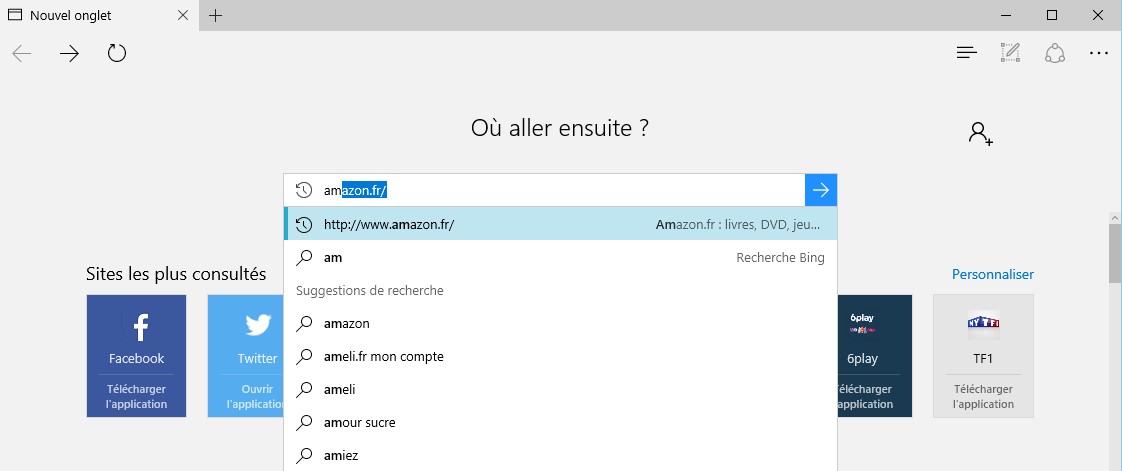This screenshot has width=1122, height=471.
Task: Click the blue Go arrow button
Action: (821, 190)
